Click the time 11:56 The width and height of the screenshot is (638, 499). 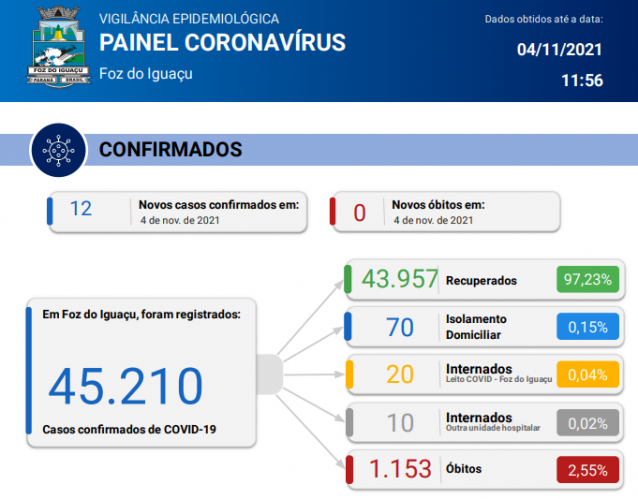coord(582,81)
